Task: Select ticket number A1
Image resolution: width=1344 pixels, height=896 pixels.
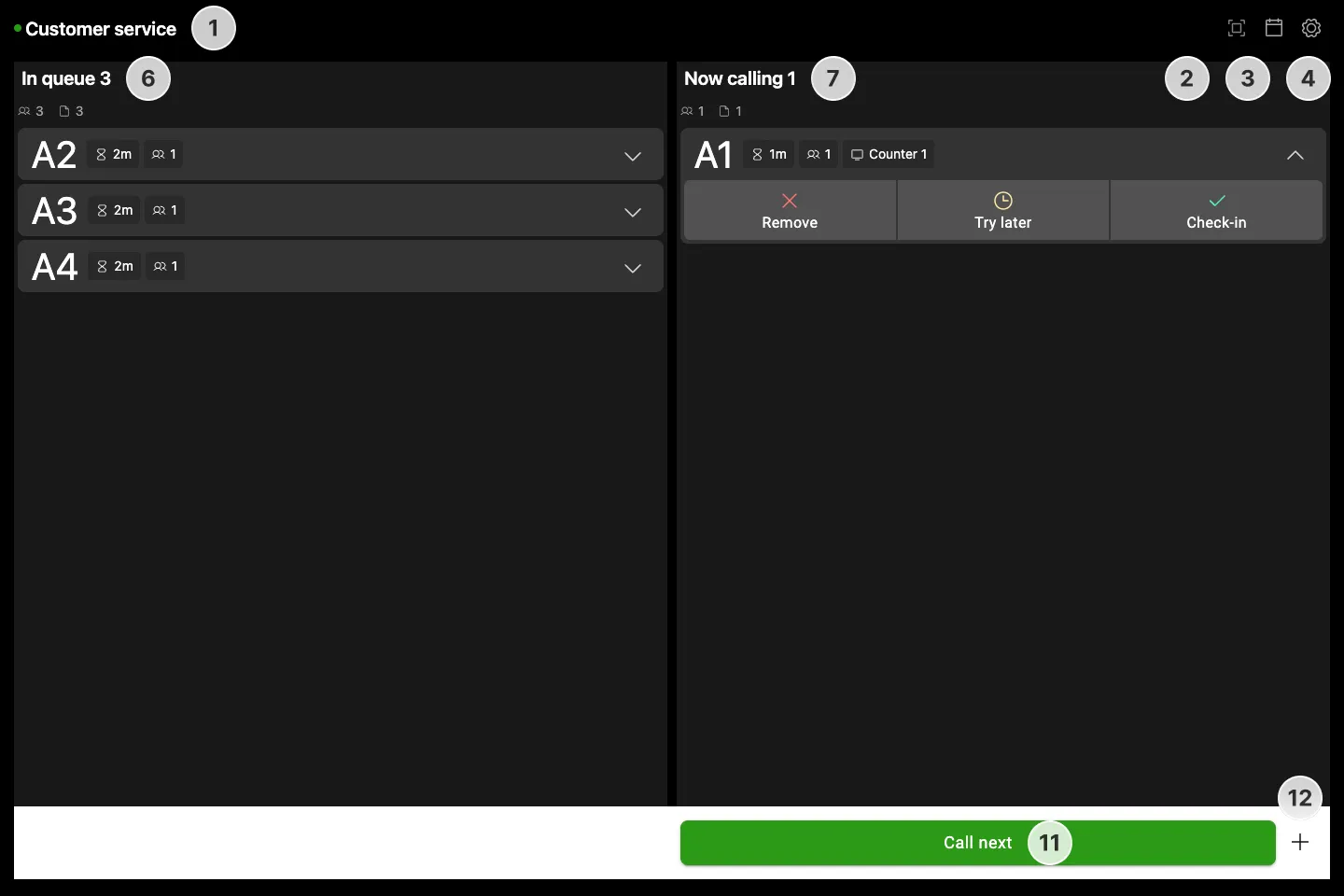Action: coord(713,155)
